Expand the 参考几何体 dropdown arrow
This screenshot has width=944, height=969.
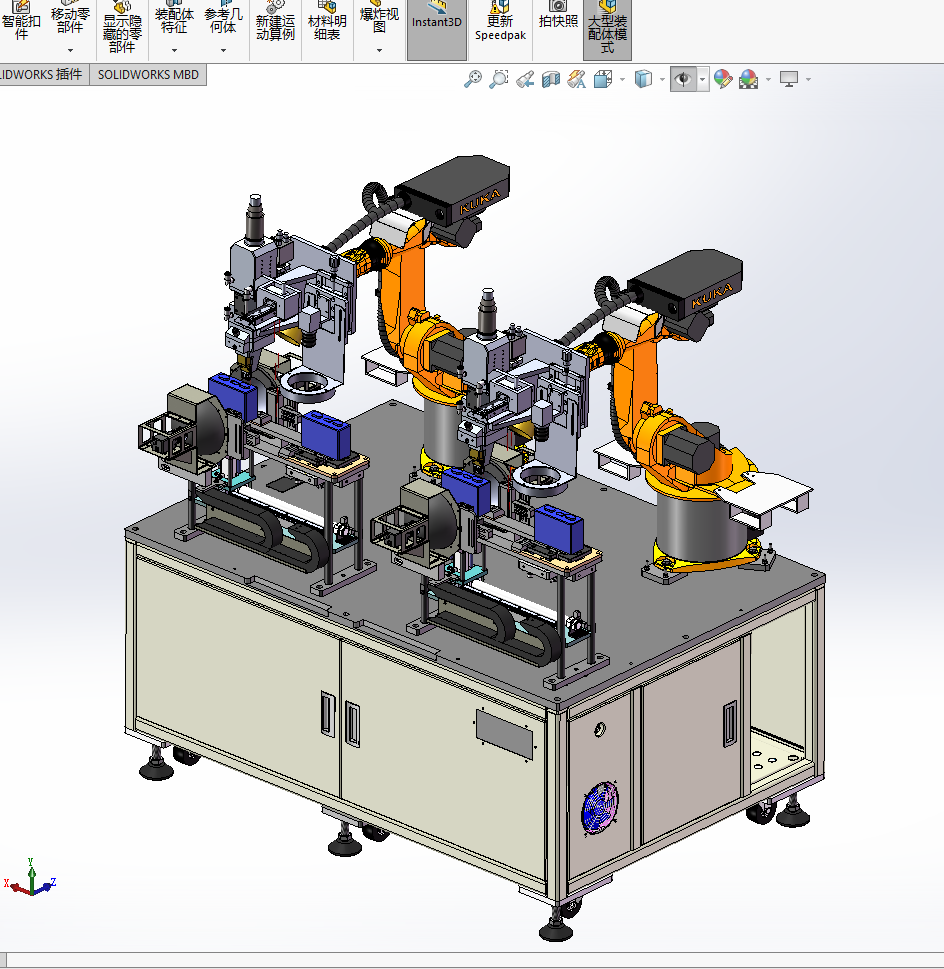pos(223,51)
